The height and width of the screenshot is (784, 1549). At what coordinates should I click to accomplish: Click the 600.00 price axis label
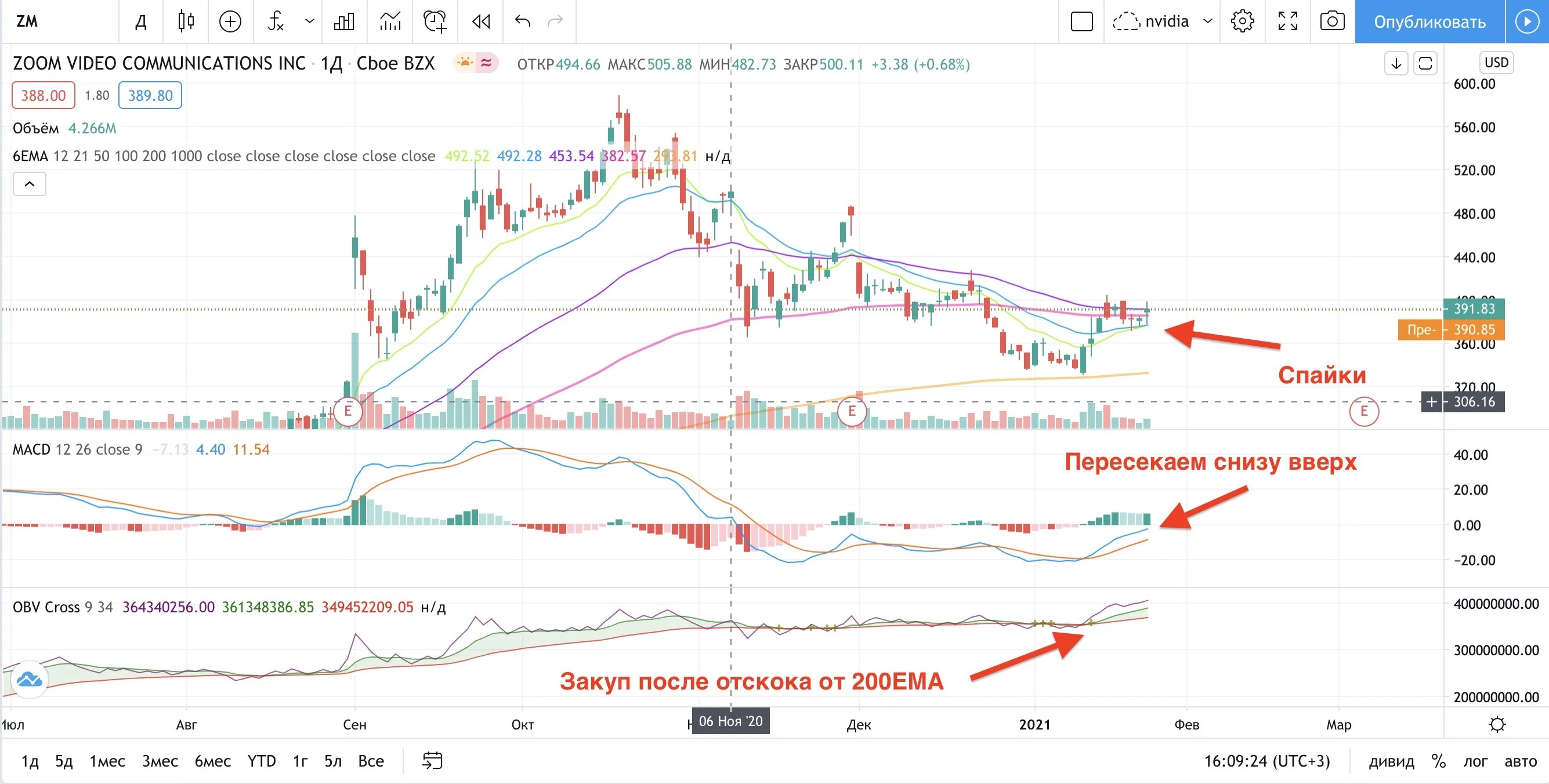[x=1474, y=84]
